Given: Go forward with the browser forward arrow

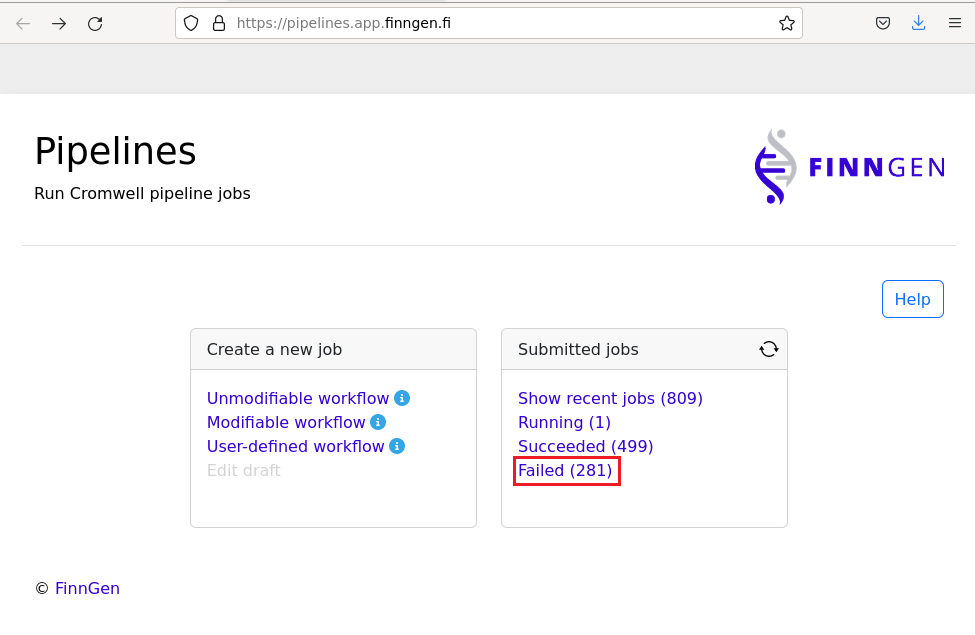Looking at the screenshot, I should (59, 23).
